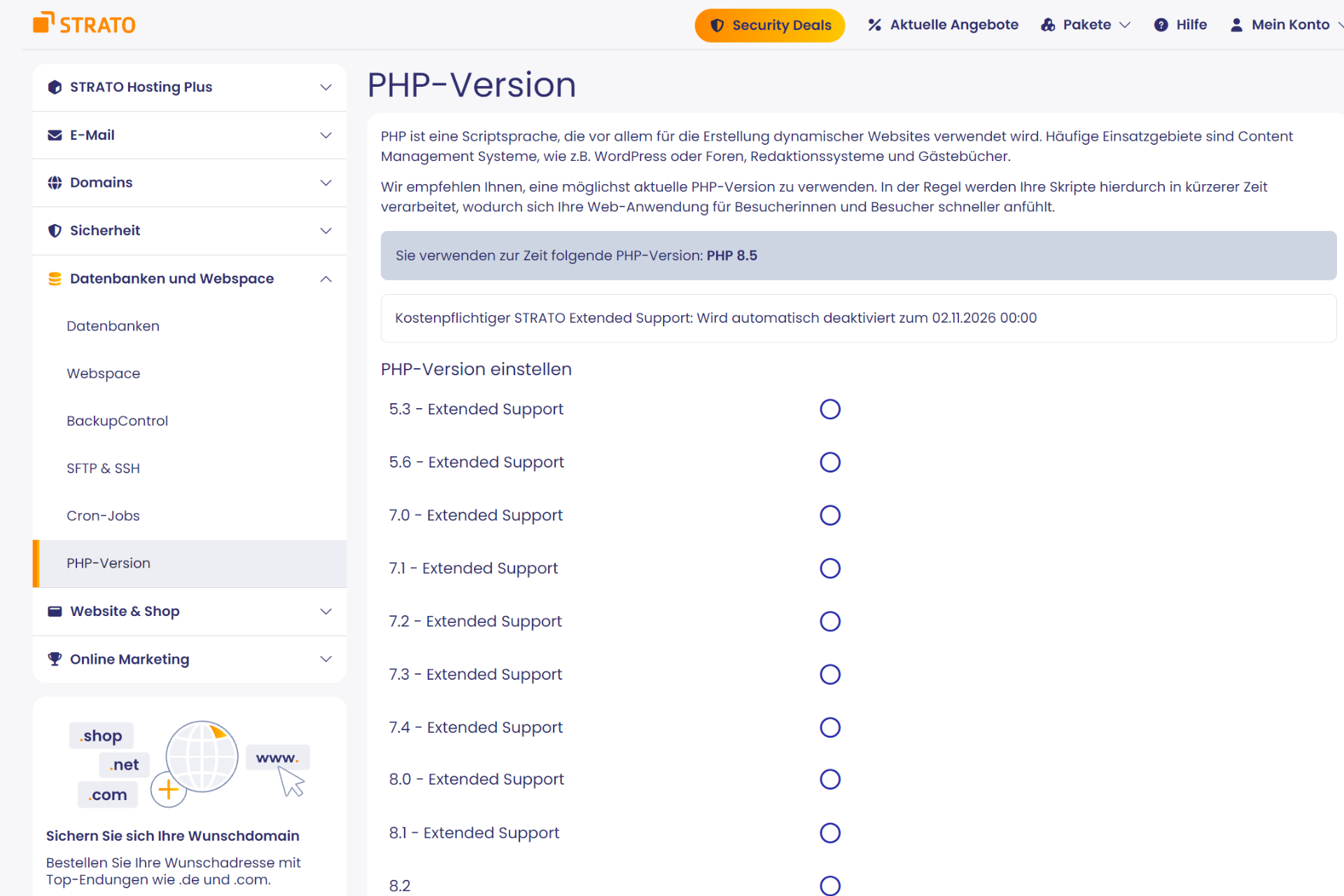
Task: Click the PHP-Version page title
Action: [472, 85]
